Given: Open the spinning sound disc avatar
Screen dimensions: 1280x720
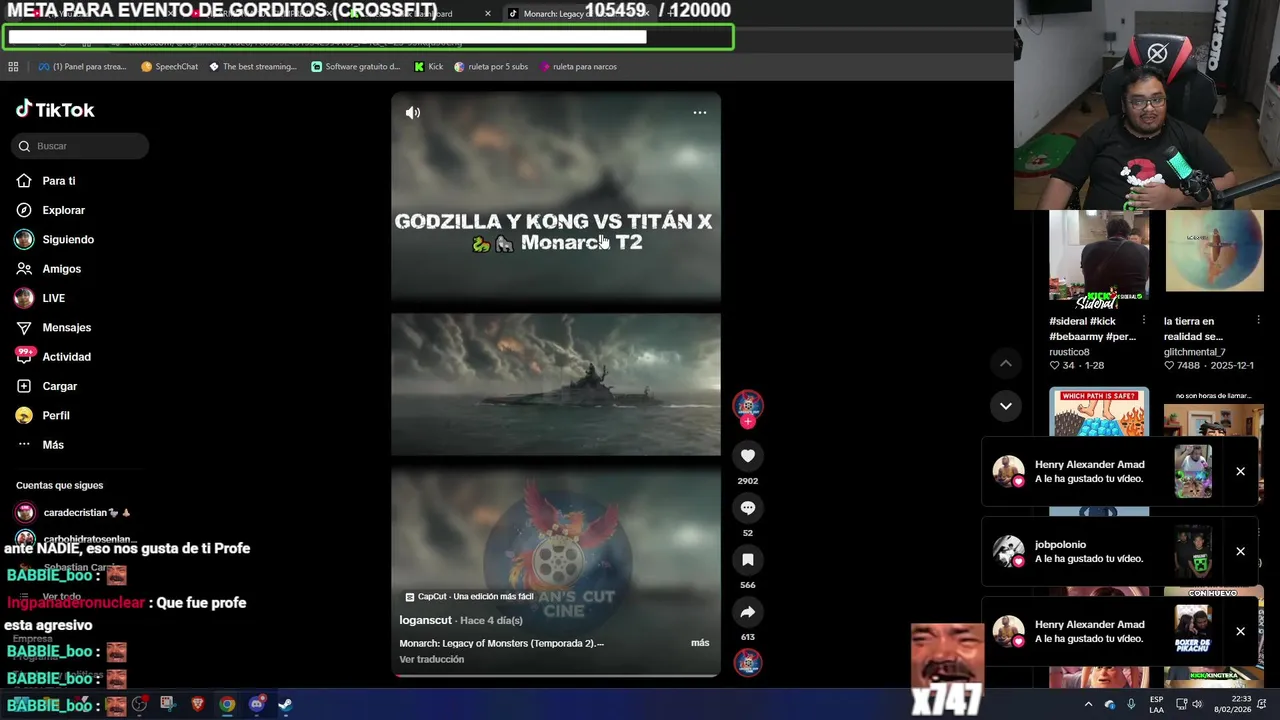Looking at the screenshot, I should coord(748,662).
